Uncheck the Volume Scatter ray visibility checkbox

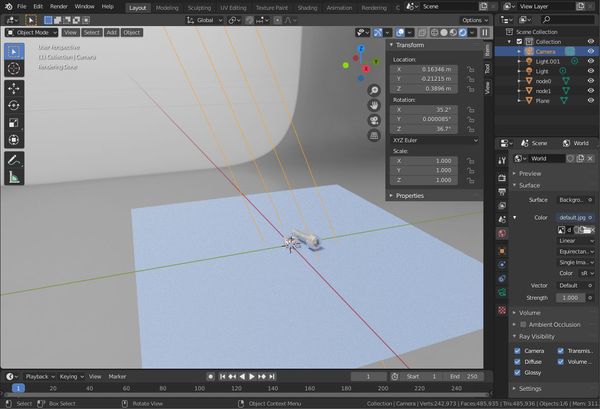pyautogui.click(x=561, y=362)
